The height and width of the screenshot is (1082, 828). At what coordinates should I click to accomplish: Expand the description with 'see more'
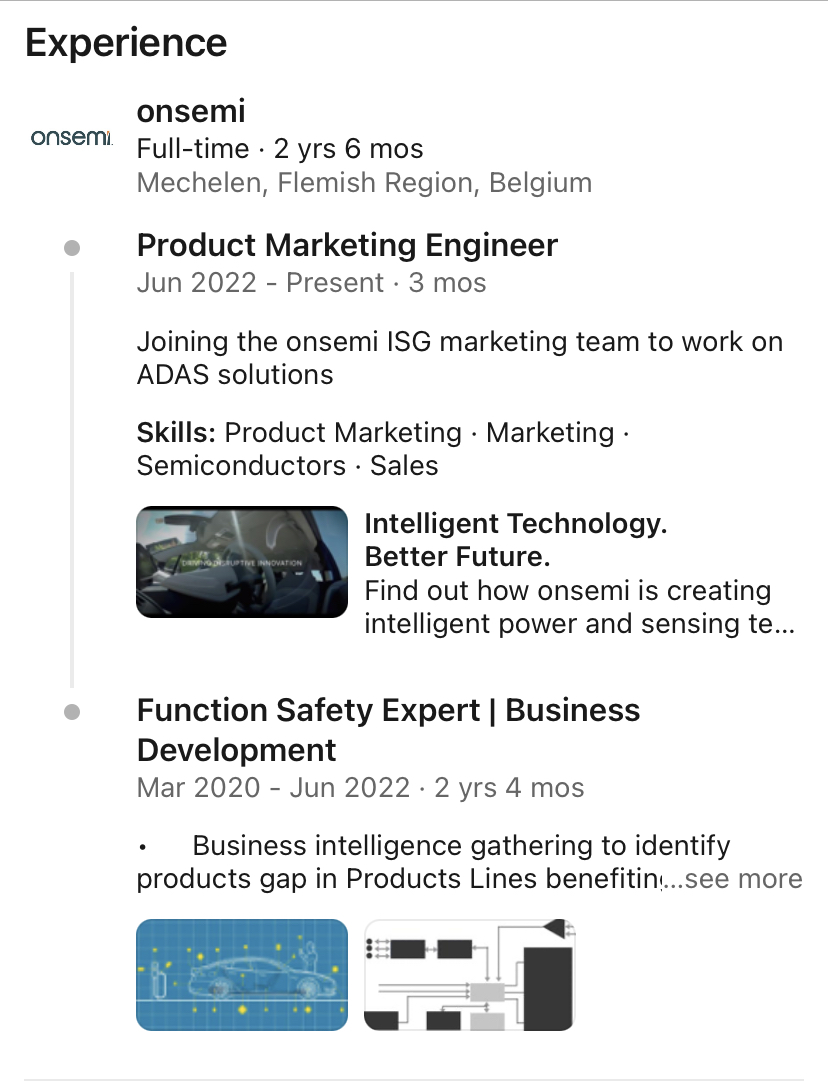coord(739,879)
